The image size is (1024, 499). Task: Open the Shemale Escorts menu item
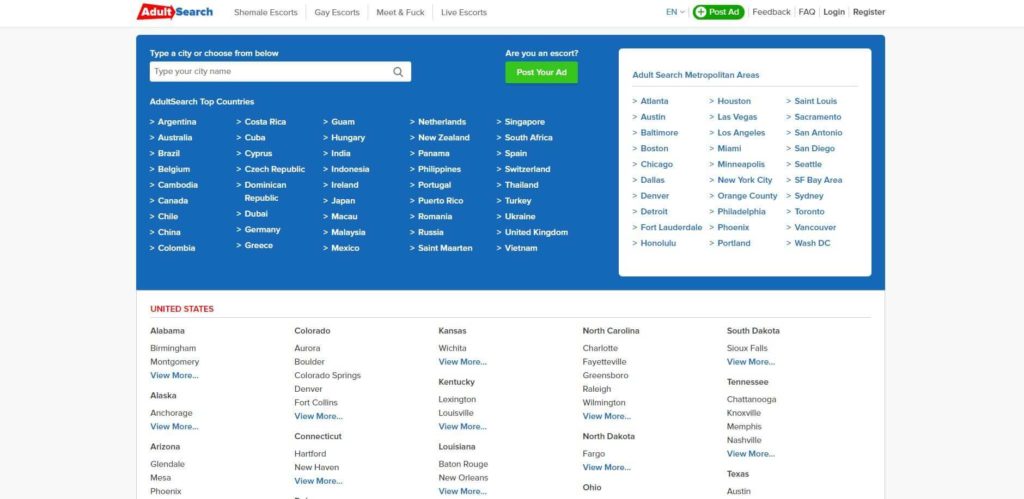[266, 12]
